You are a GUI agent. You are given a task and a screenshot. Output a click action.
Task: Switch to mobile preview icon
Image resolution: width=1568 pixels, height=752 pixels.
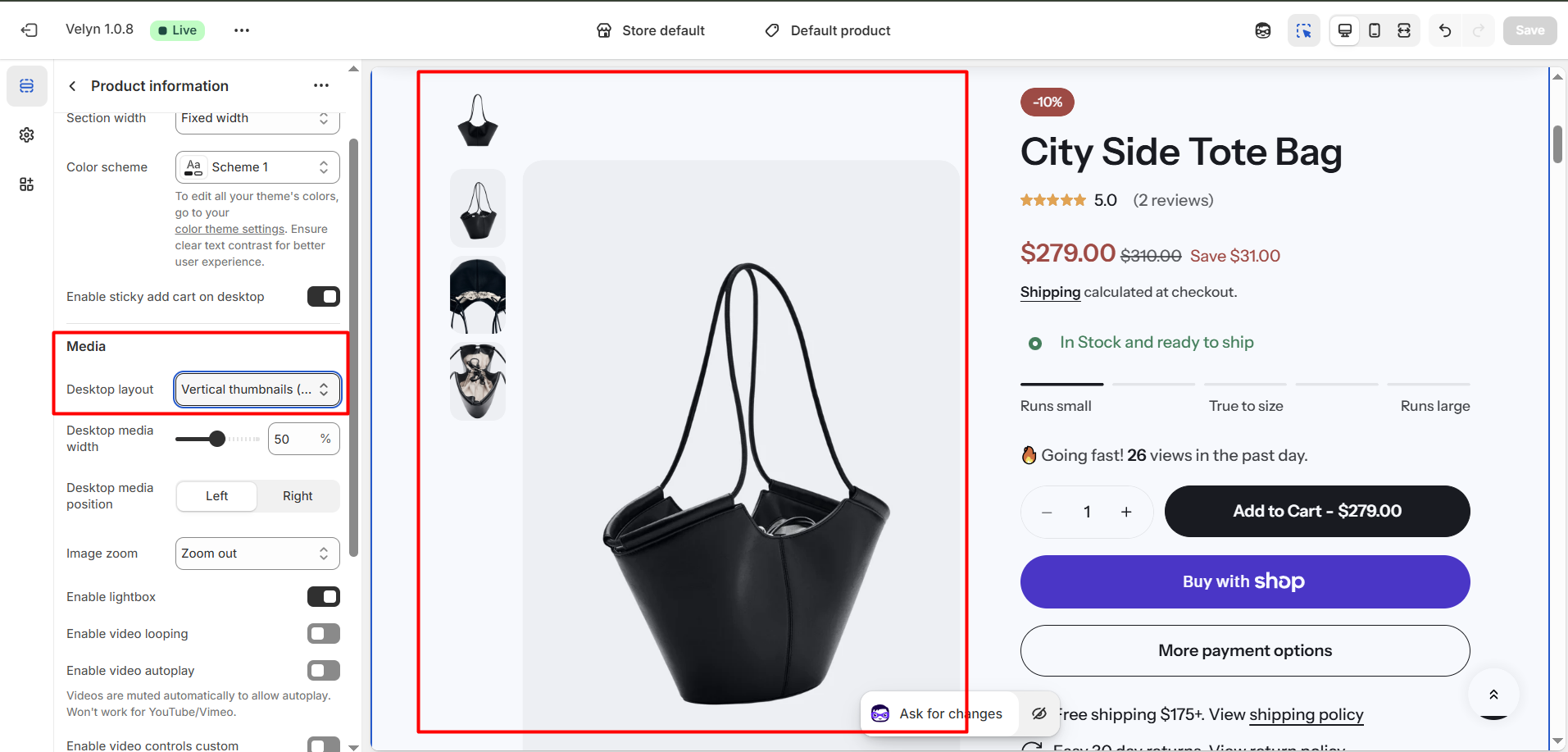pyautogui.click(x=1375, y=30)
